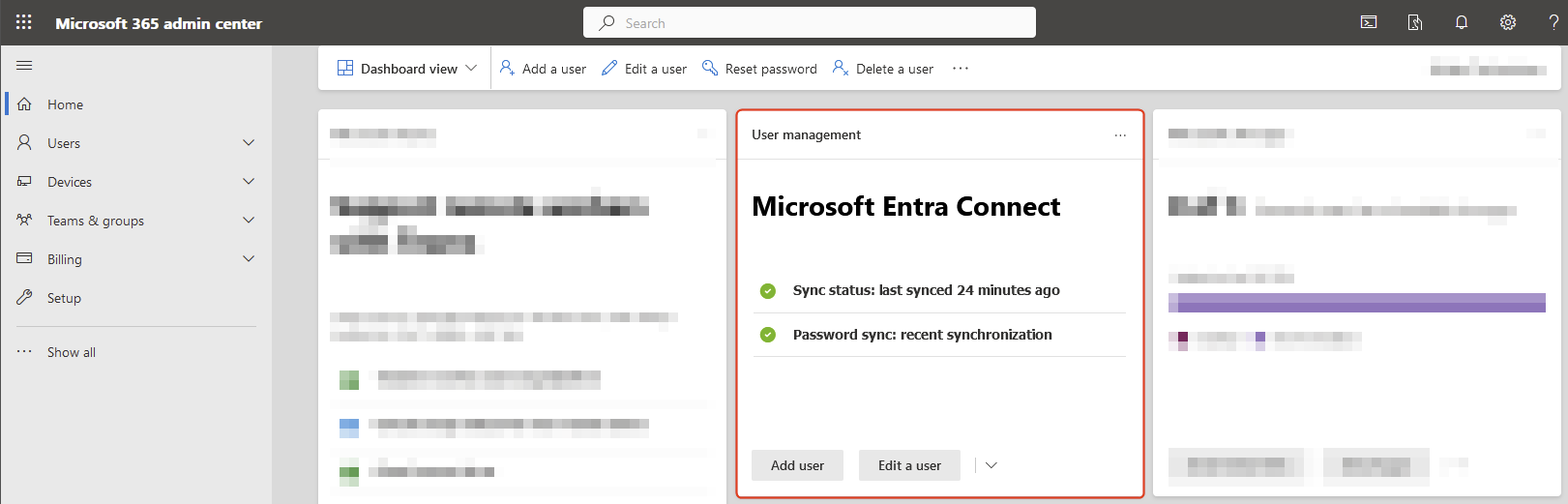The width and height of the screenshot is (1568, 504).
Task: Open more actions chevron in User management card
Action: tap(991, 465)
